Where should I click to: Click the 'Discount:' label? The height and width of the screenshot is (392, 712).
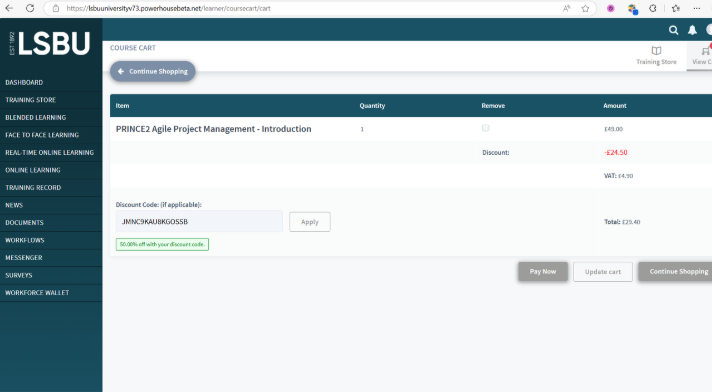(495, 153)
